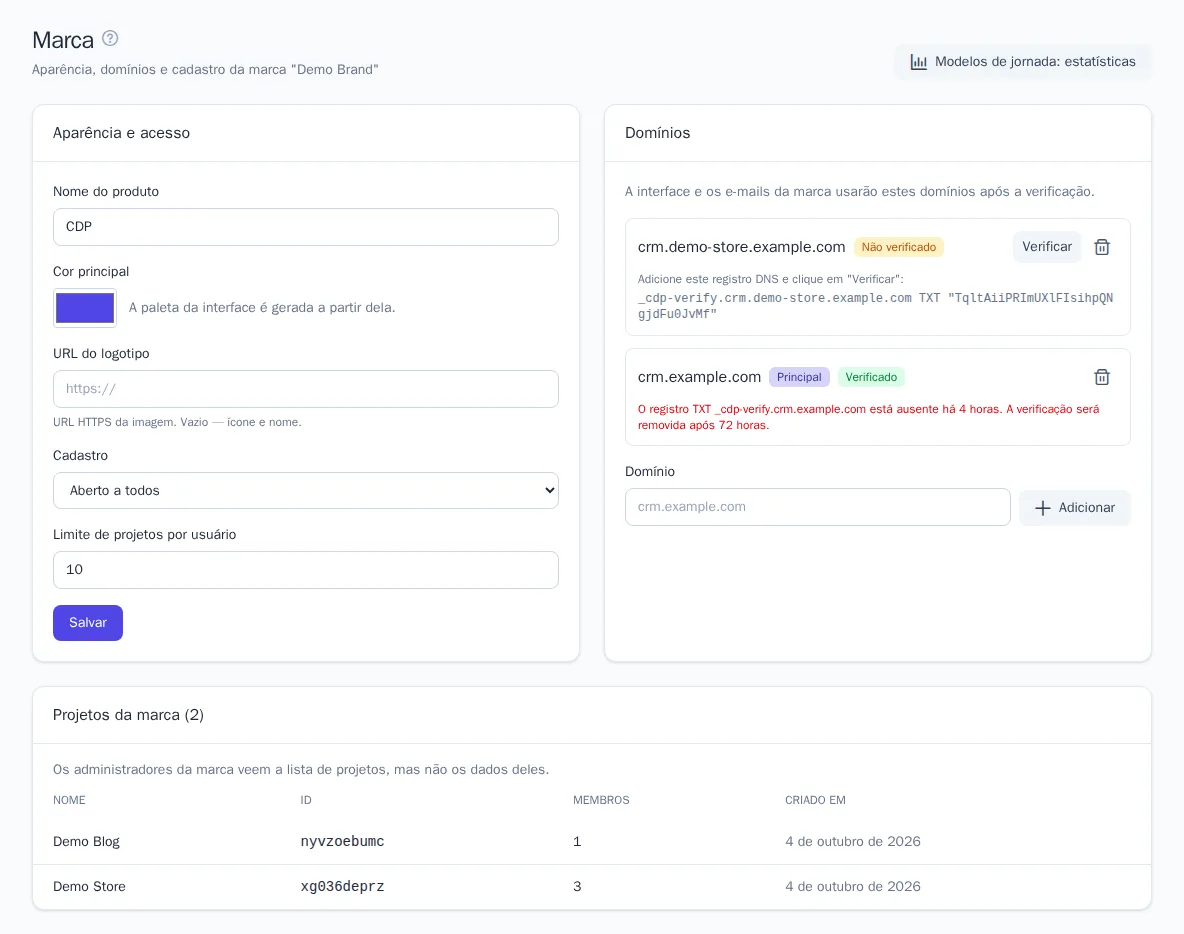Image resolution: width=1184 pixels, height=934 pixels.
Task: Open Modelos de jornada: estatísticas
Action: pyautogui.click(x=1023, y=62)
